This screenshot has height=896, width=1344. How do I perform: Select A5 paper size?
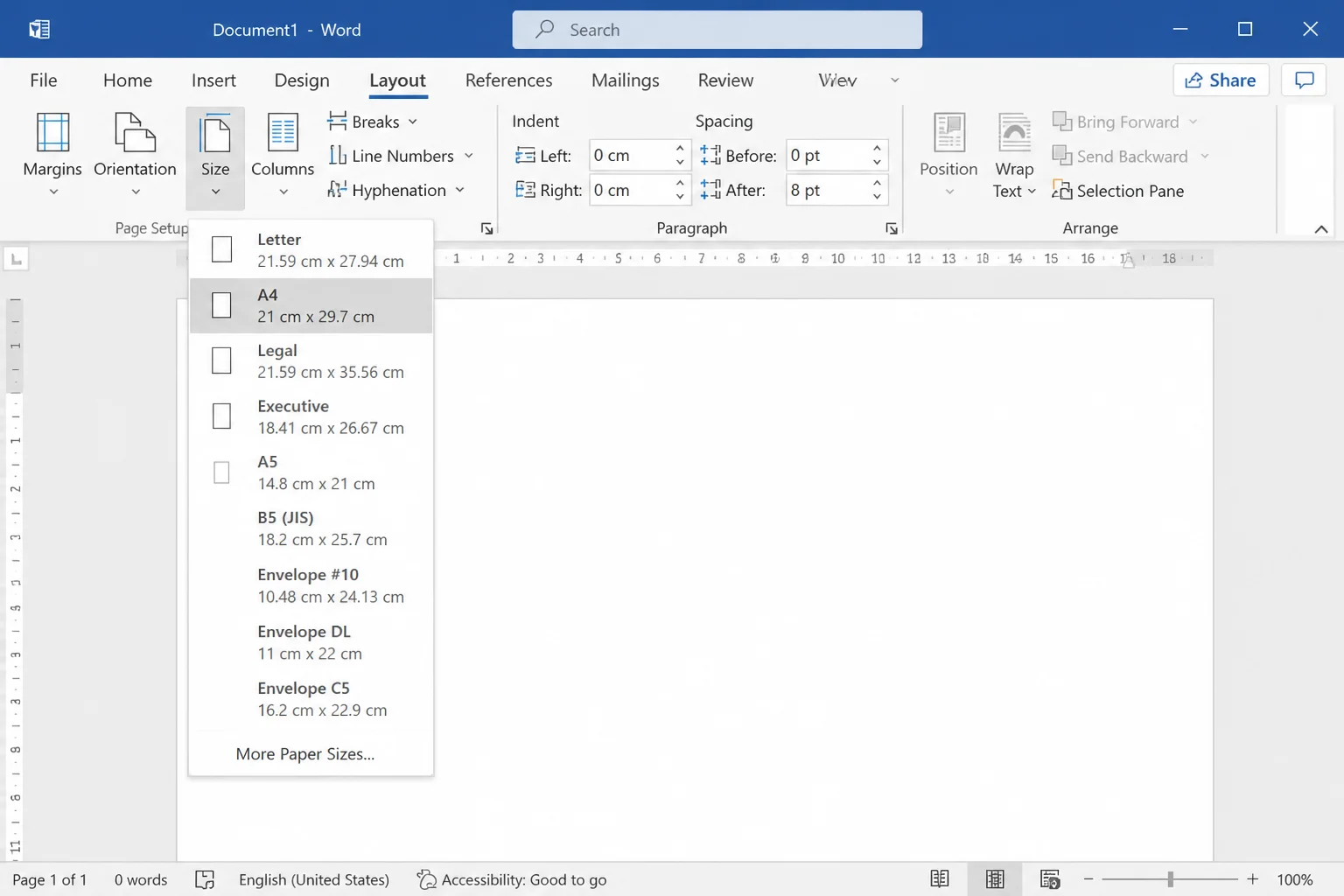coord(311,472)
